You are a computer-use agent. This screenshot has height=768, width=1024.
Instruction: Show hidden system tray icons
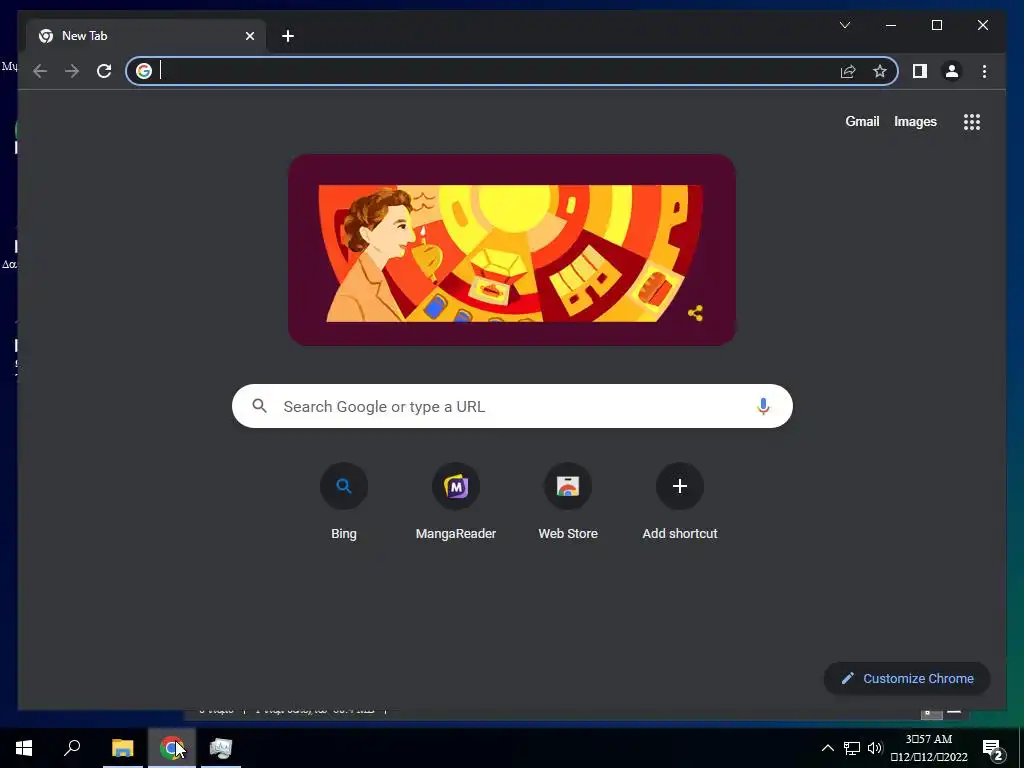(827, 748)
